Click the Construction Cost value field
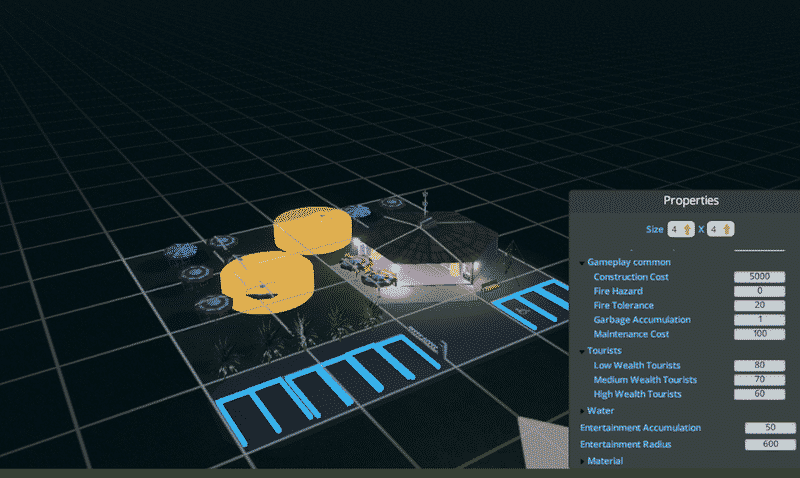800x478 pixels. (759, 276)
